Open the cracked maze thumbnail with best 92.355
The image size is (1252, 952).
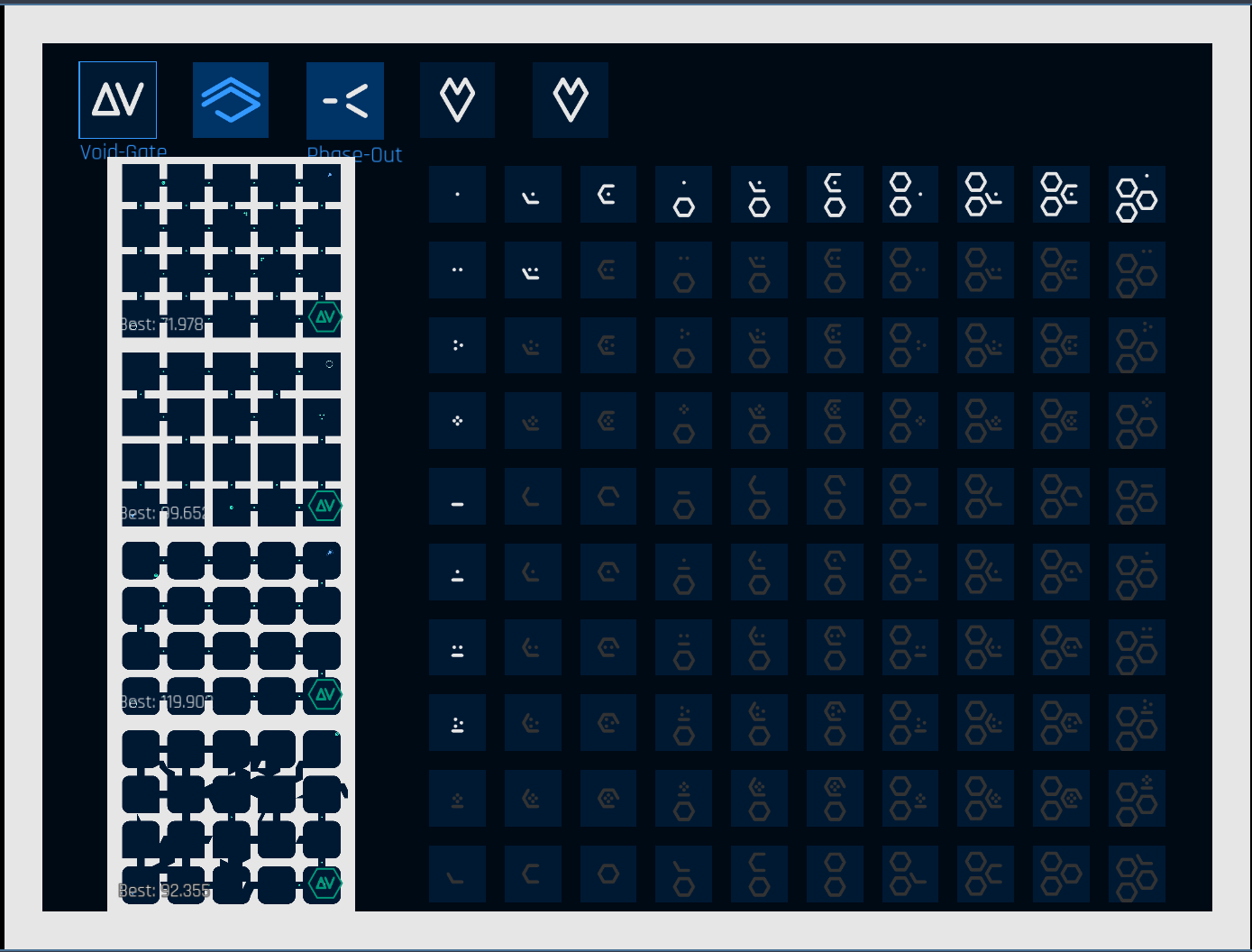pos(232,817)
